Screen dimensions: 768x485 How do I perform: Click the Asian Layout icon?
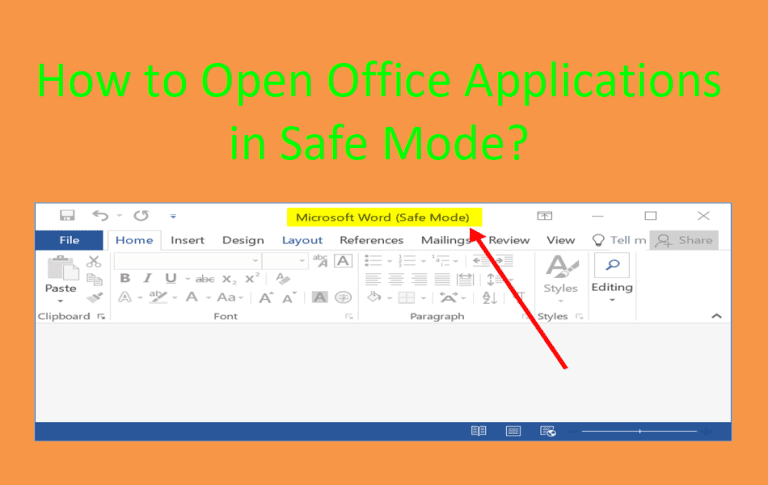449,297
